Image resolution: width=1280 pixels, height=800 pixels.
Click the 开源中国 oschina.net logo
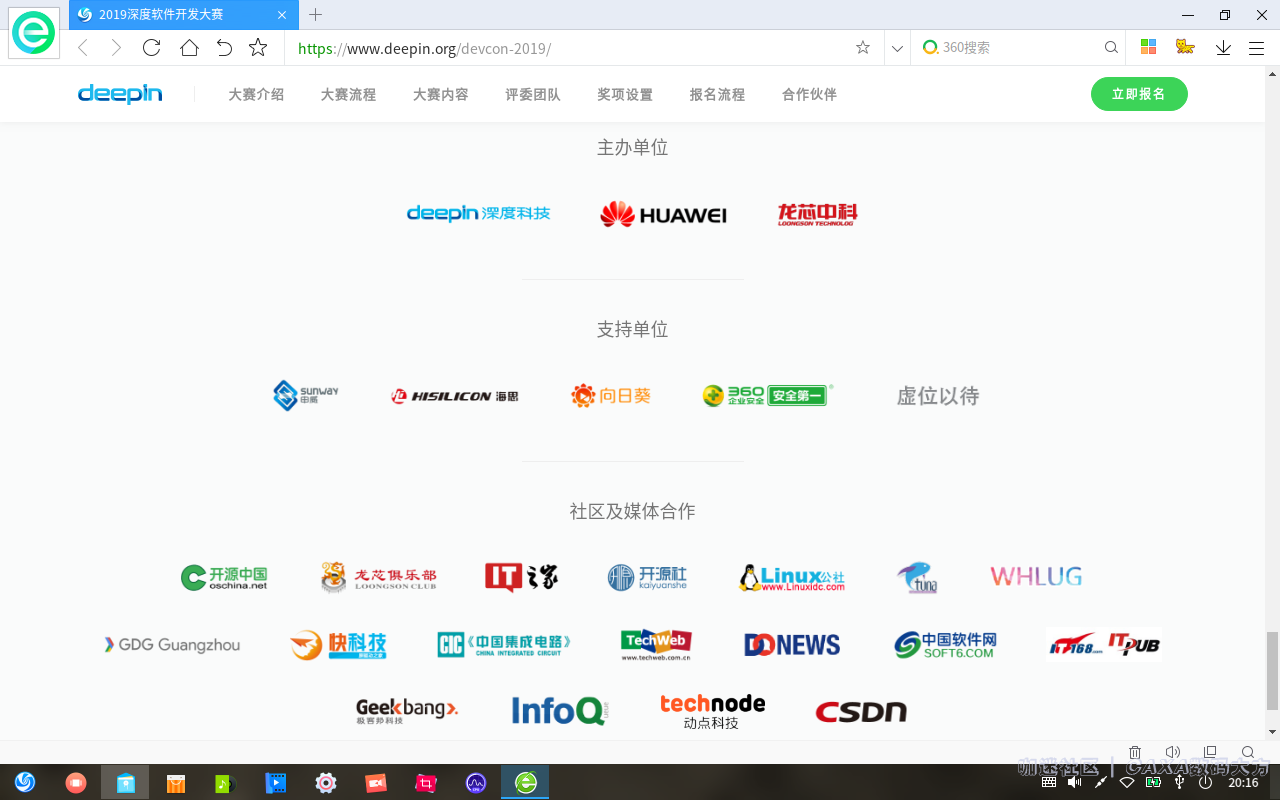click(x=224, y=577)
